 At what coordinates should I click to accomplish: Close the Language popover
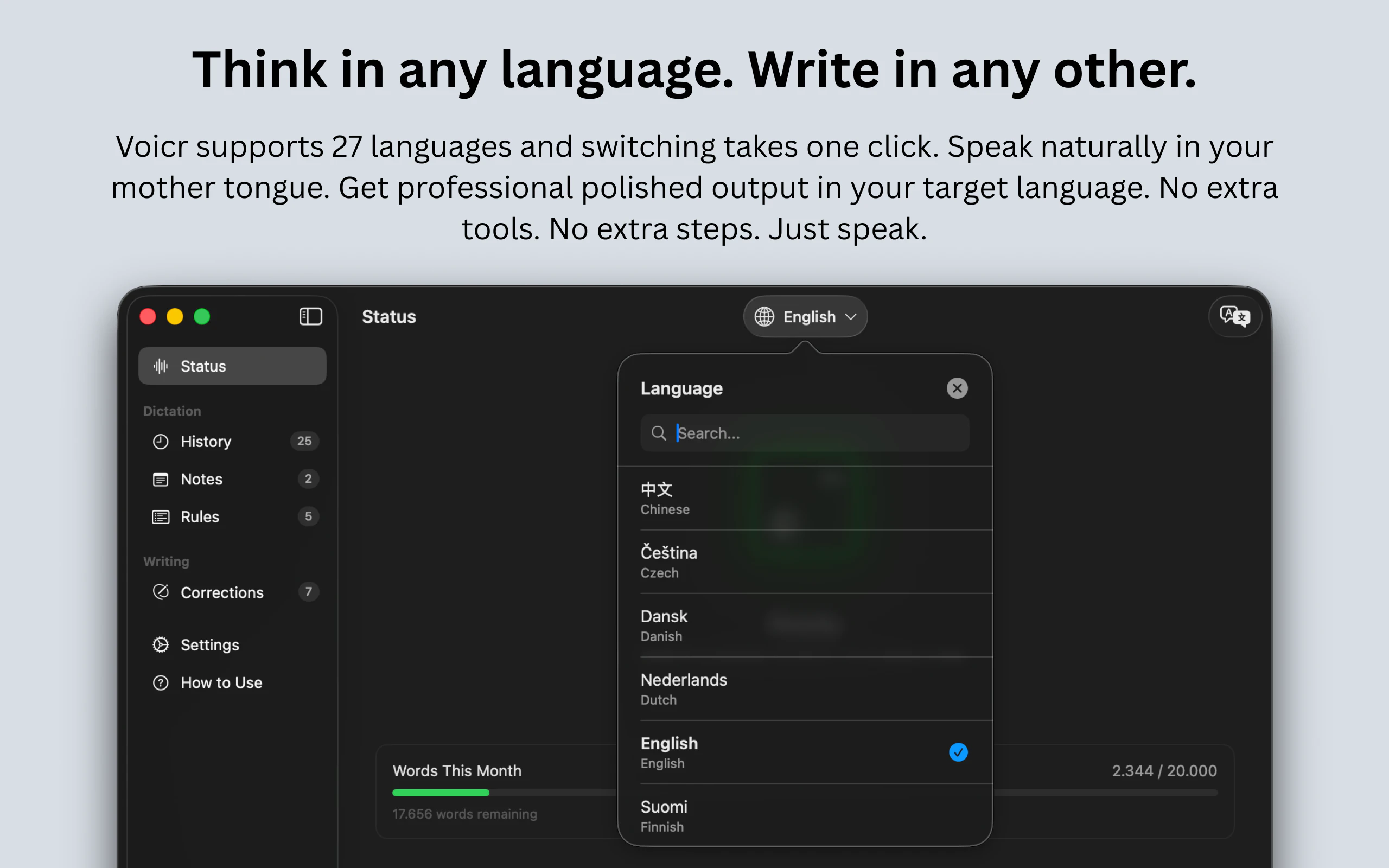pyautogui.click(x=957, y=388)
